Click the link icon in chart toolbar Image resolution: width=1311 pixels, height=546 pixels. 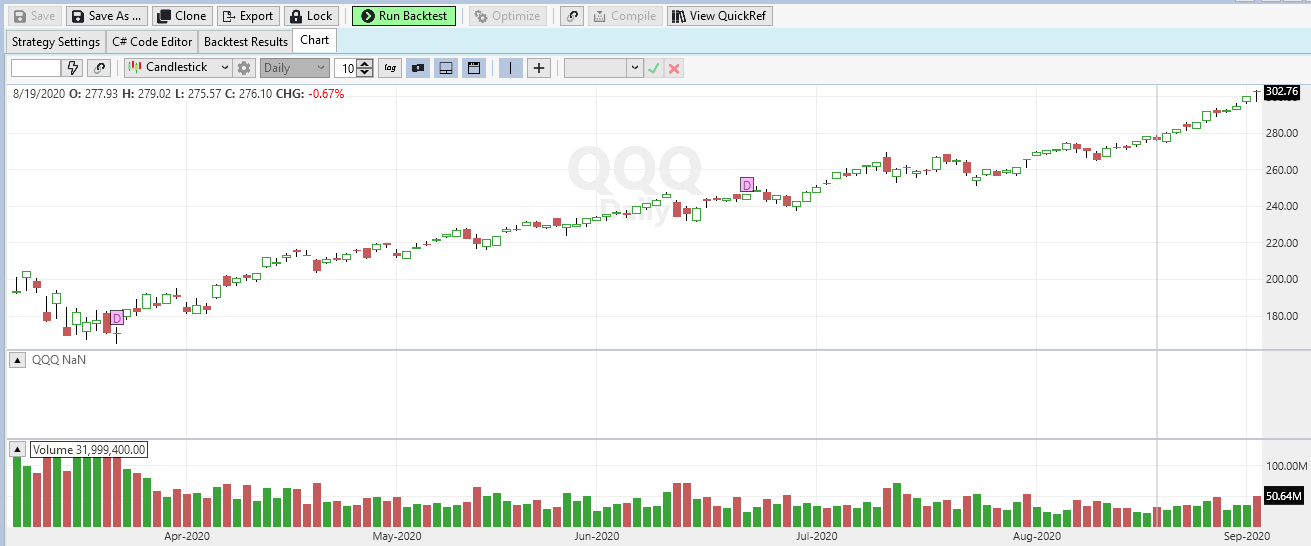point(99,68)
